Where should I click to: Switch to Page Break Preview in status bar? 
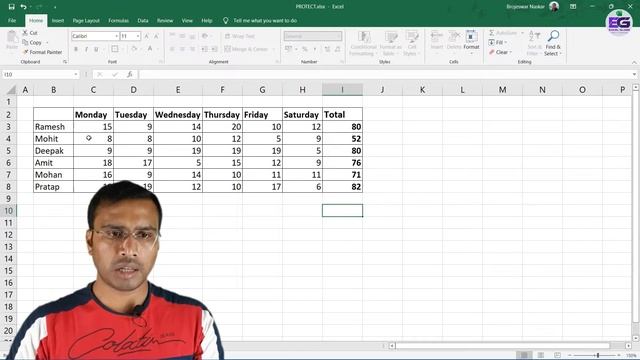click(x=557, y=355)
